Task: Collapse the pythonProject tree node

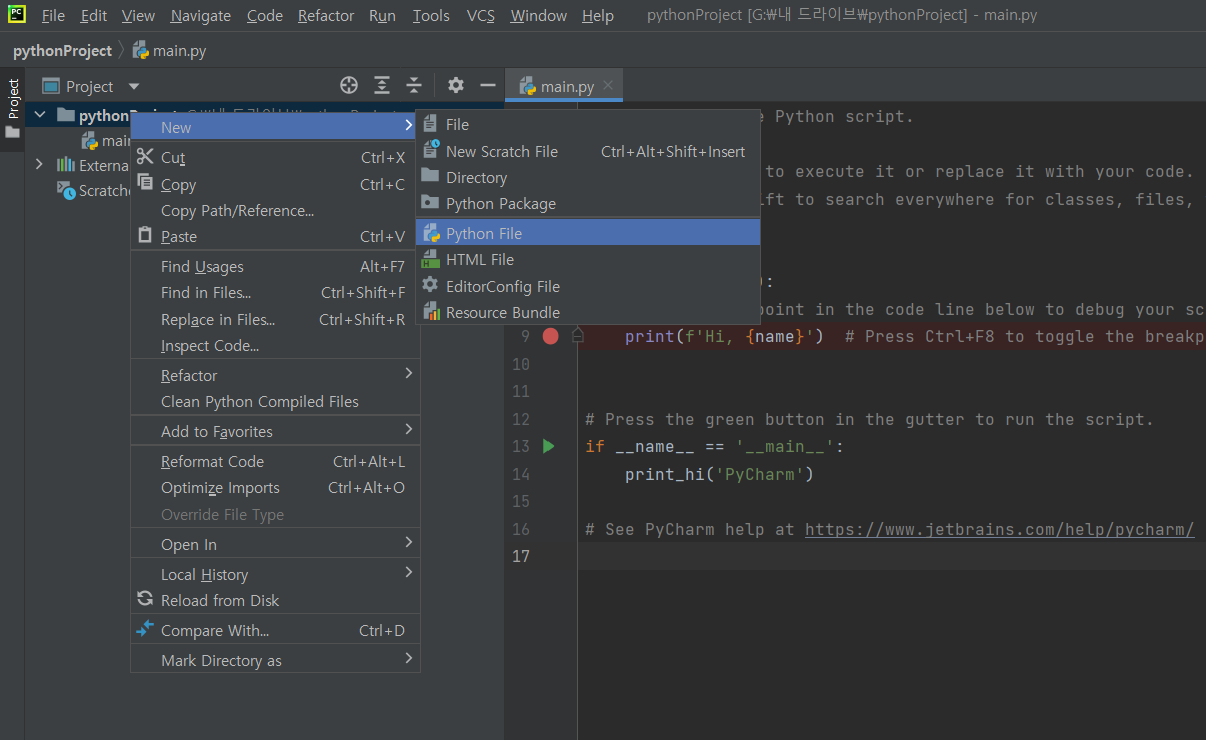Action: 40,115
